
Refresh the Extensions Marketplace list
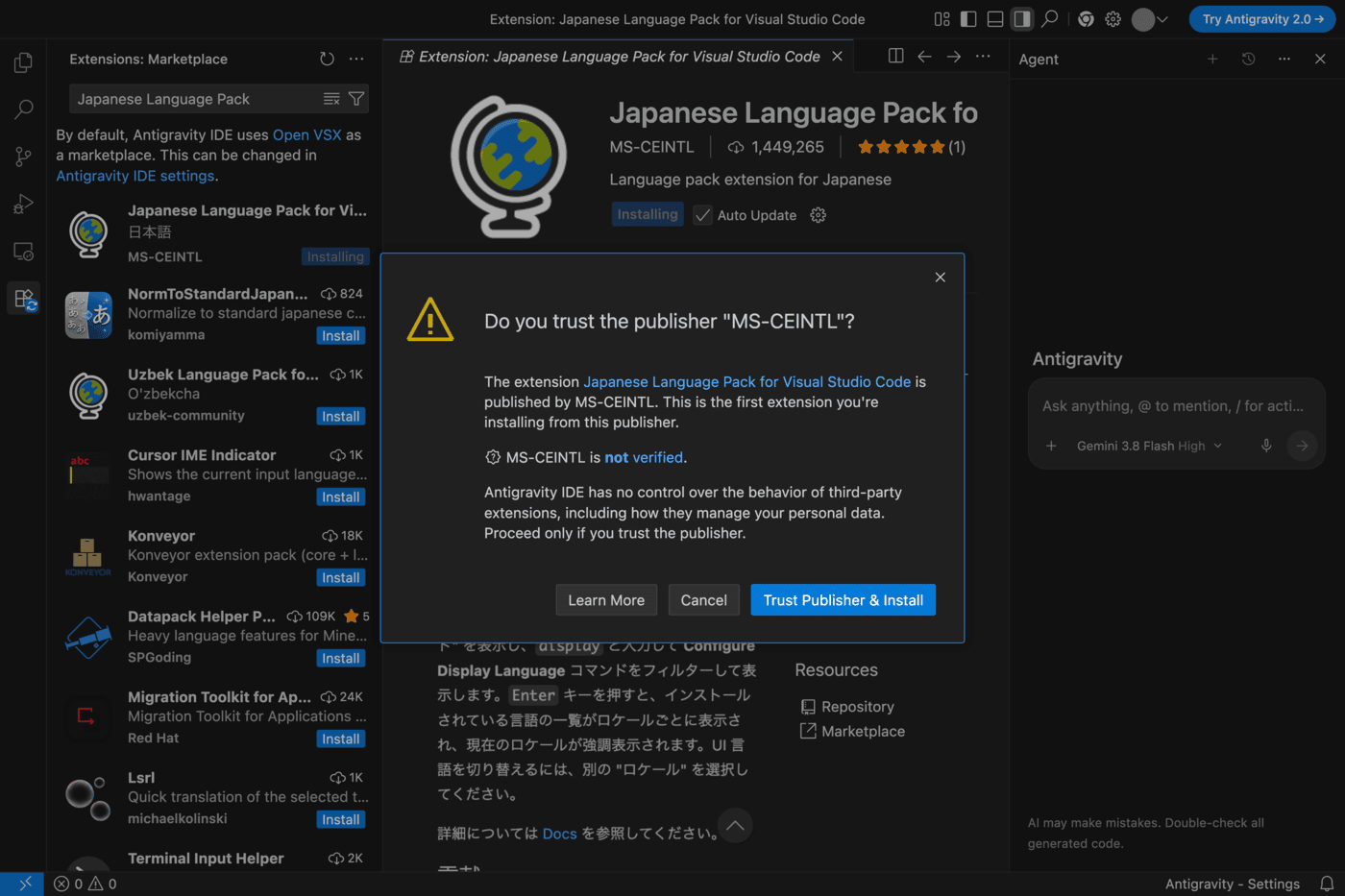point(328,59)
